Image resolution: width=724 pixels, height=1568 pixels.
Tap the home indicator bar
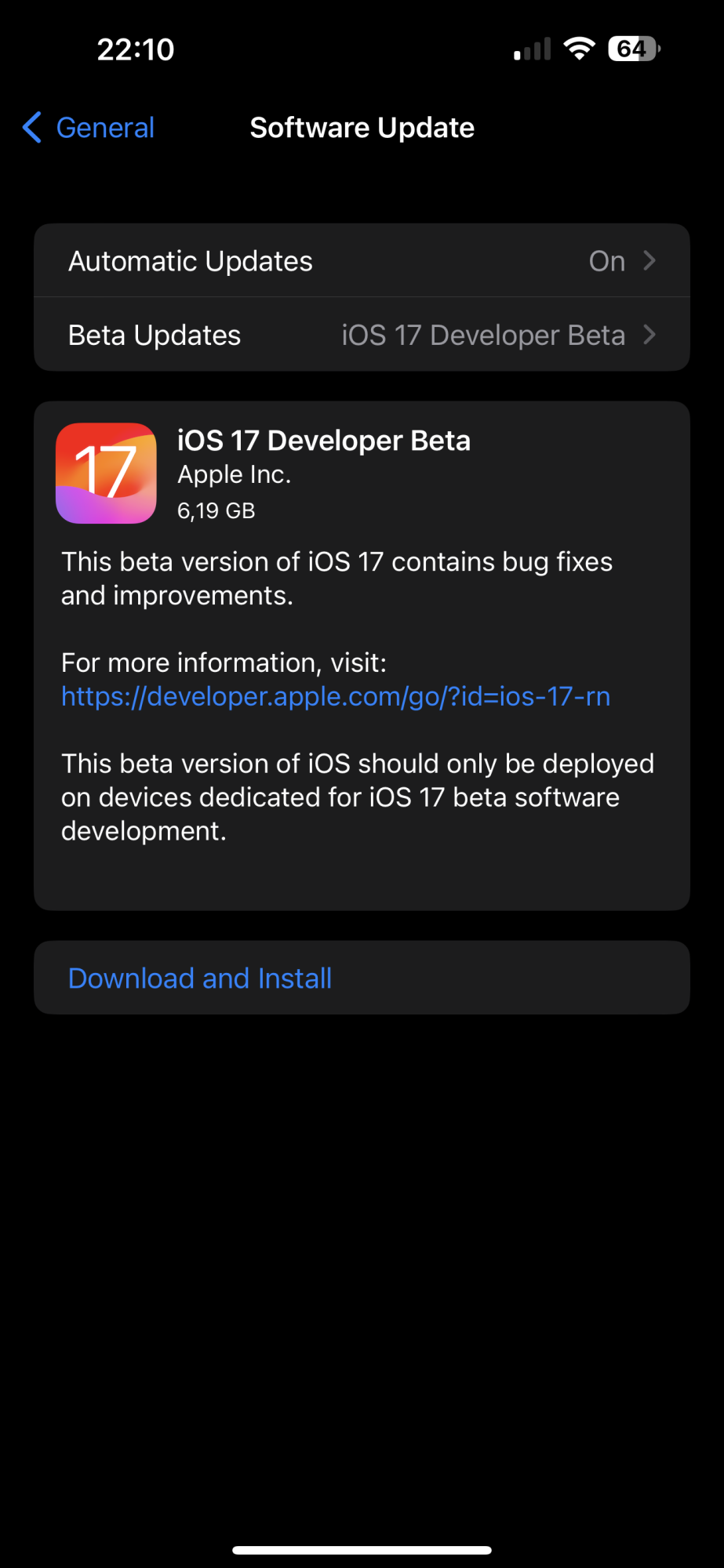pos(362,1550)
